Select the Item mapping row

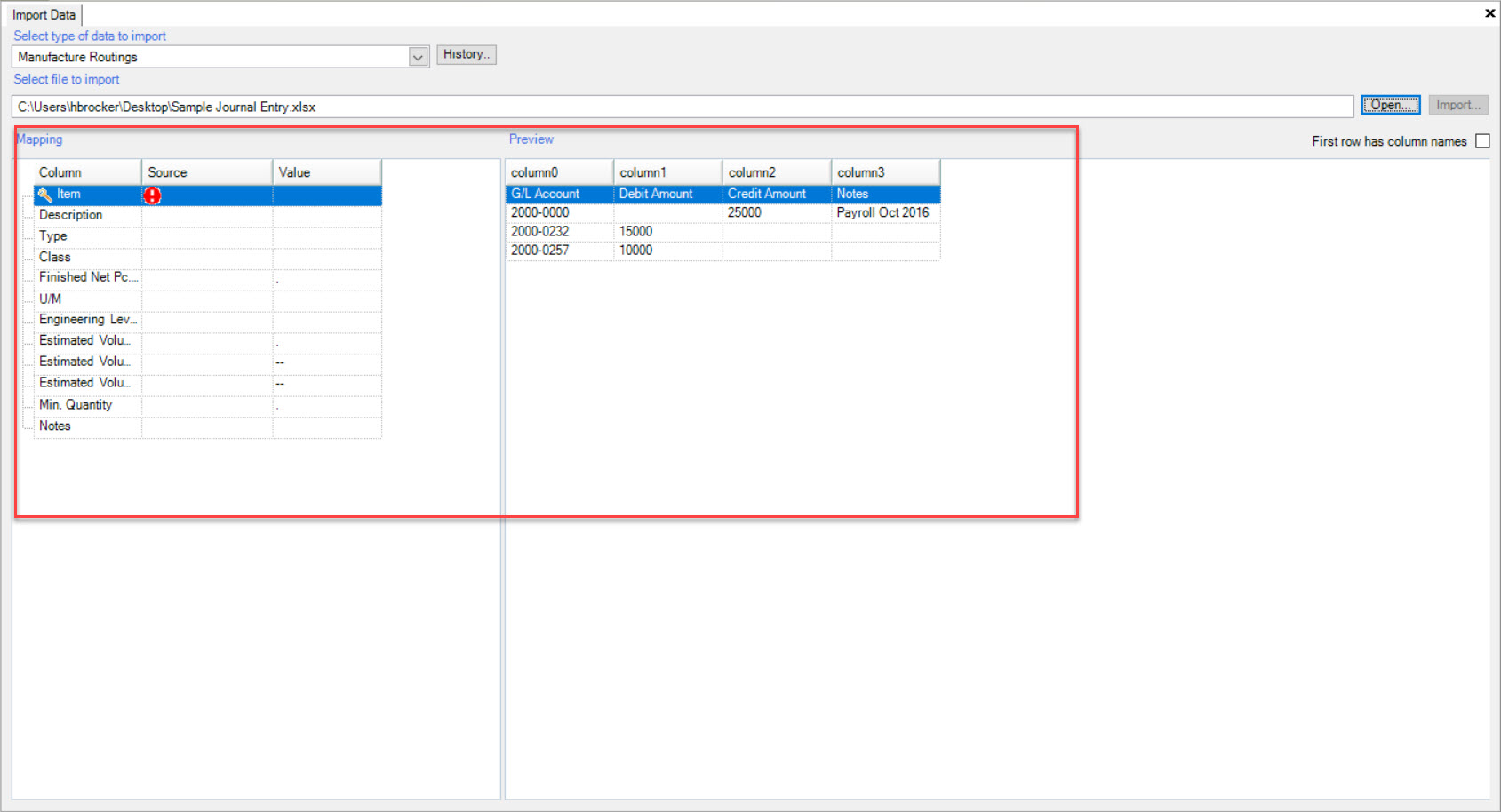pos(208,195)
